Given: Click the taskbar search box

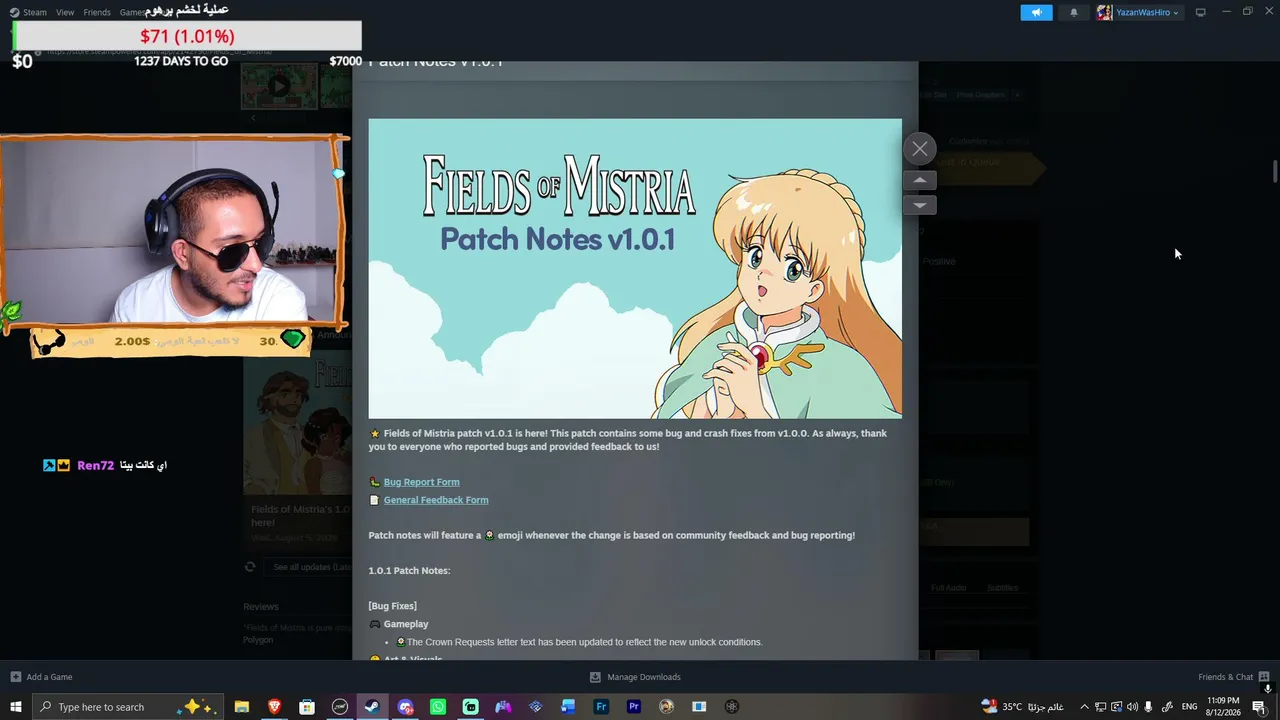Looking at the screenshot, I should pos(129,707).
